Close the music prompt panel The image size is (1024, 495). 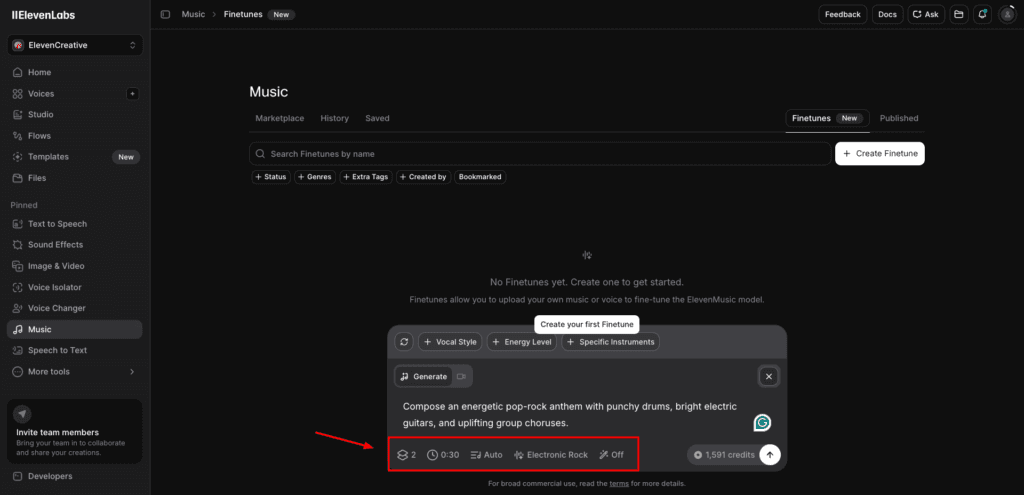tap(769, 376)
